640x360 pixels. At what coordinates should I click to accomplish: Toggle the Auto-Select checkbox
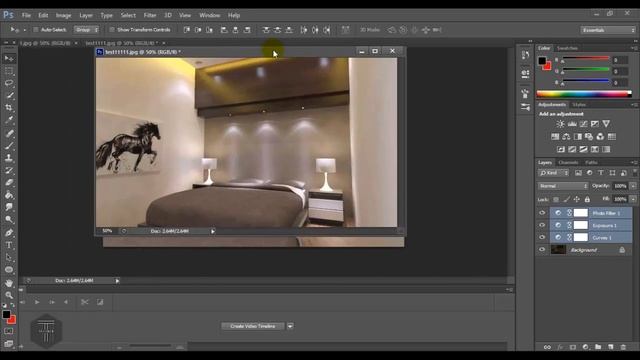36,30
